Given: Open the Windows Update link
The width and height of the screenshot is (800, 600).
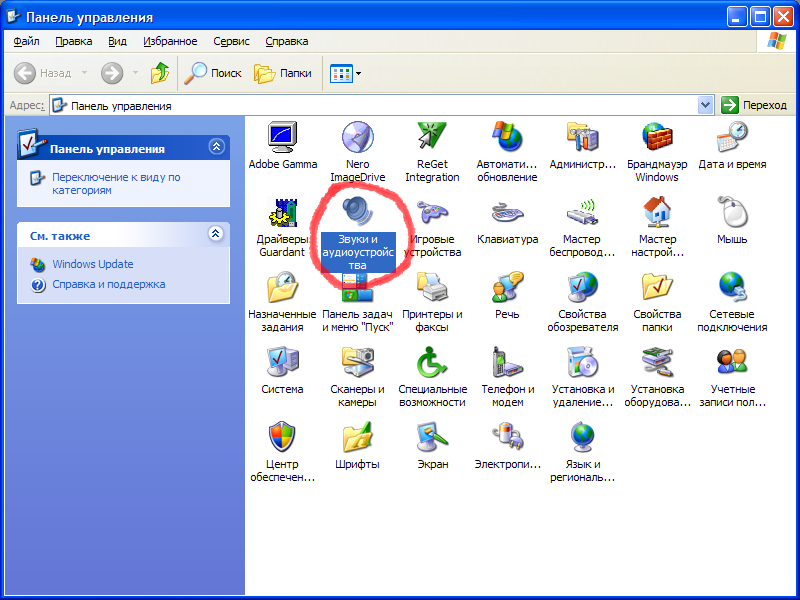Looking at the screenshot, I should pyautogui.click(x=93, y=264).
